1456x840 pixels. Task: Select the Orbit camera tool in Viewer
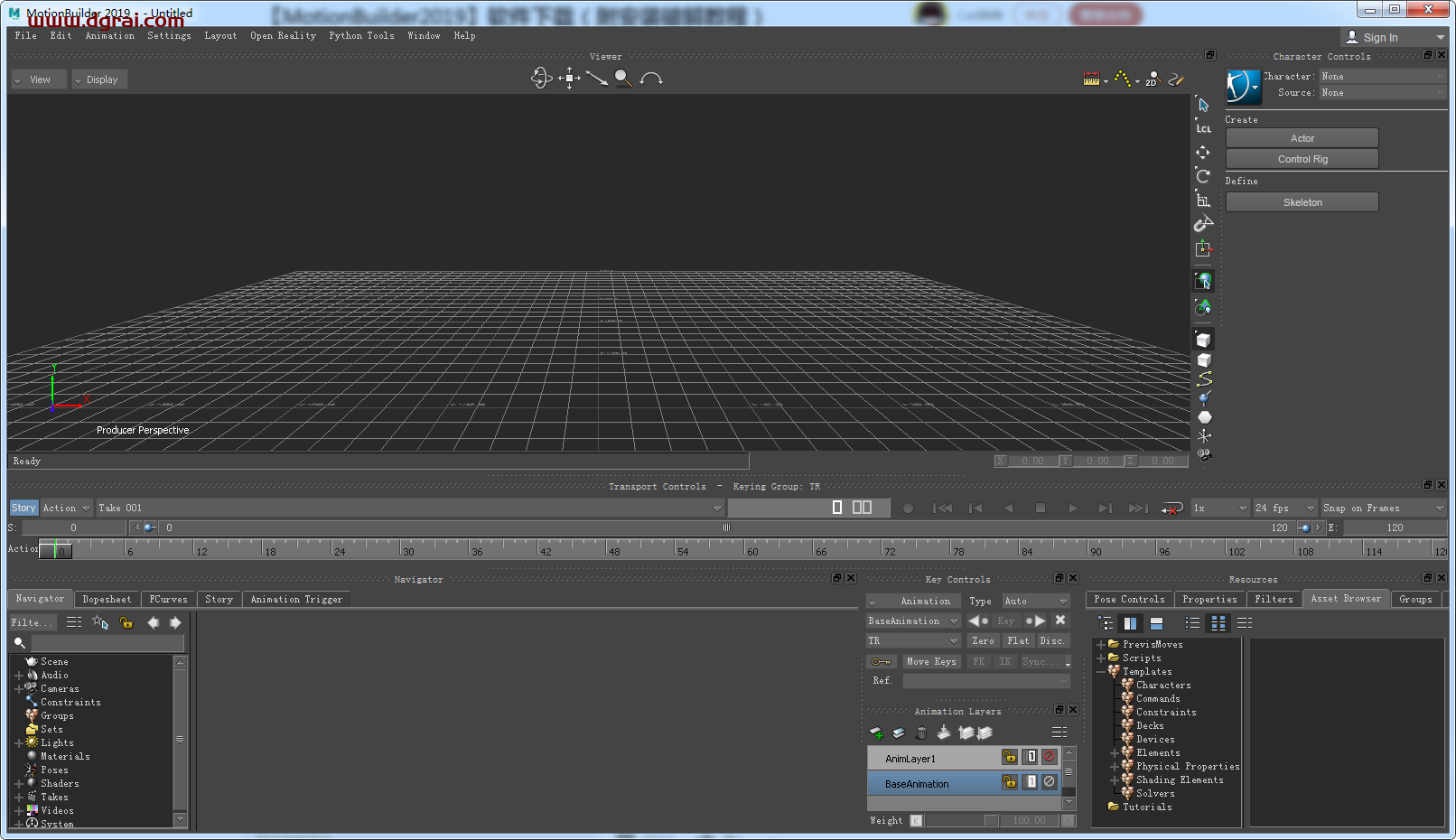click(540, 79)
